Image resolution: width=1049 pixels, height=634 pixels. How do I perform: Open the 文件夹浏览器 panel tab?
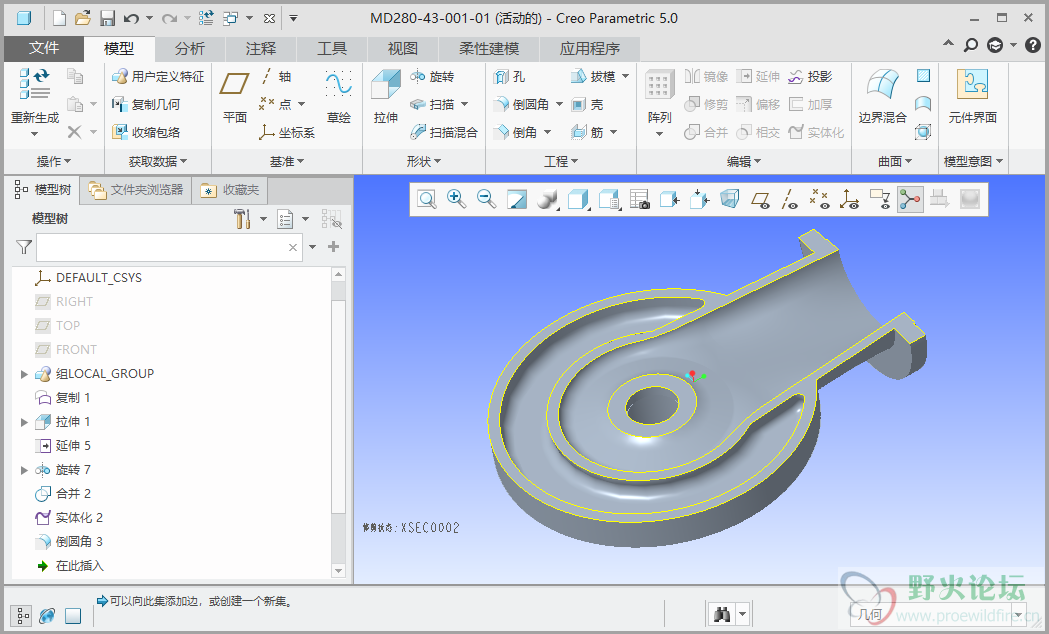pyautogui.click(x=136, y=190)
